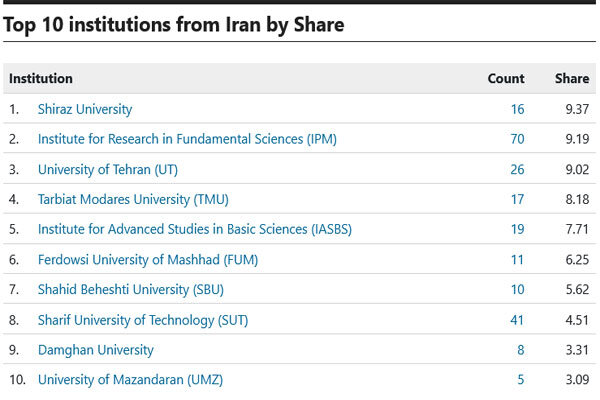Select Sharif University of Technology (SUT)
Viewport: 600px width, 400px height.
[143, 320]
